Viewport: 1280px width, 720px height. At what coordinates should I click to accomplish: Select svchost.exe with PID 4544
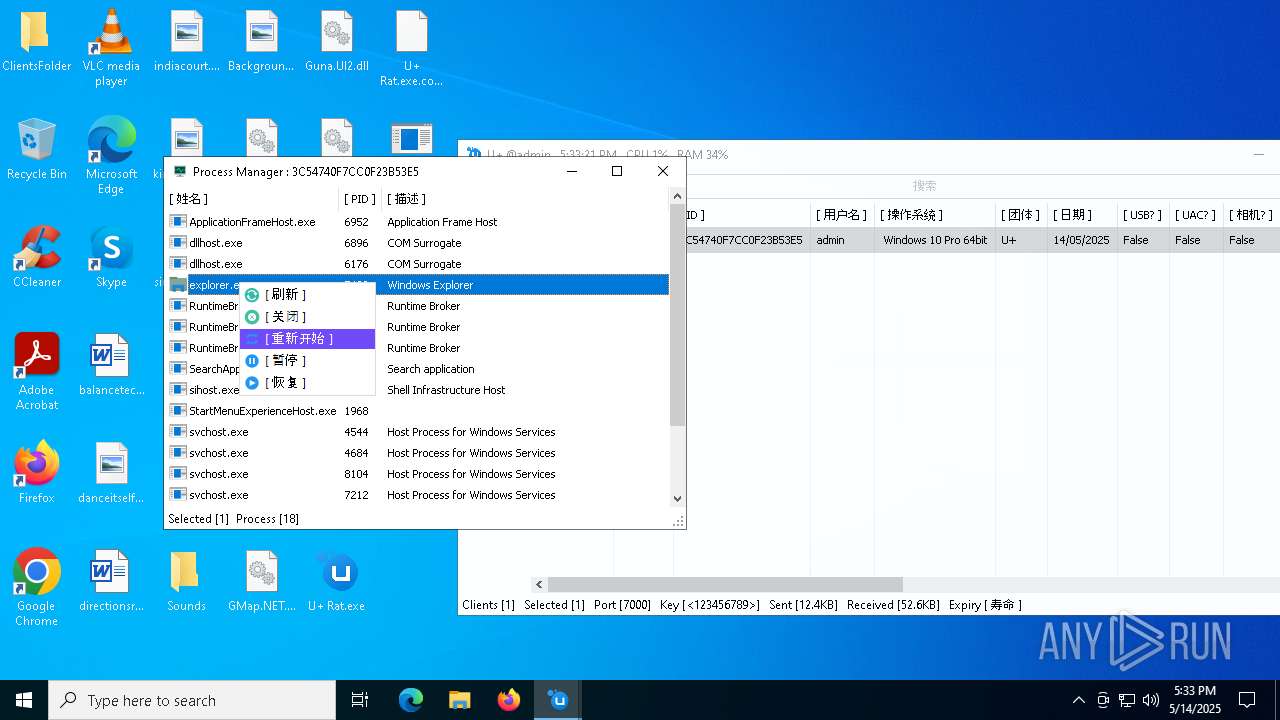pyautogui.click(x=418, y=432)
